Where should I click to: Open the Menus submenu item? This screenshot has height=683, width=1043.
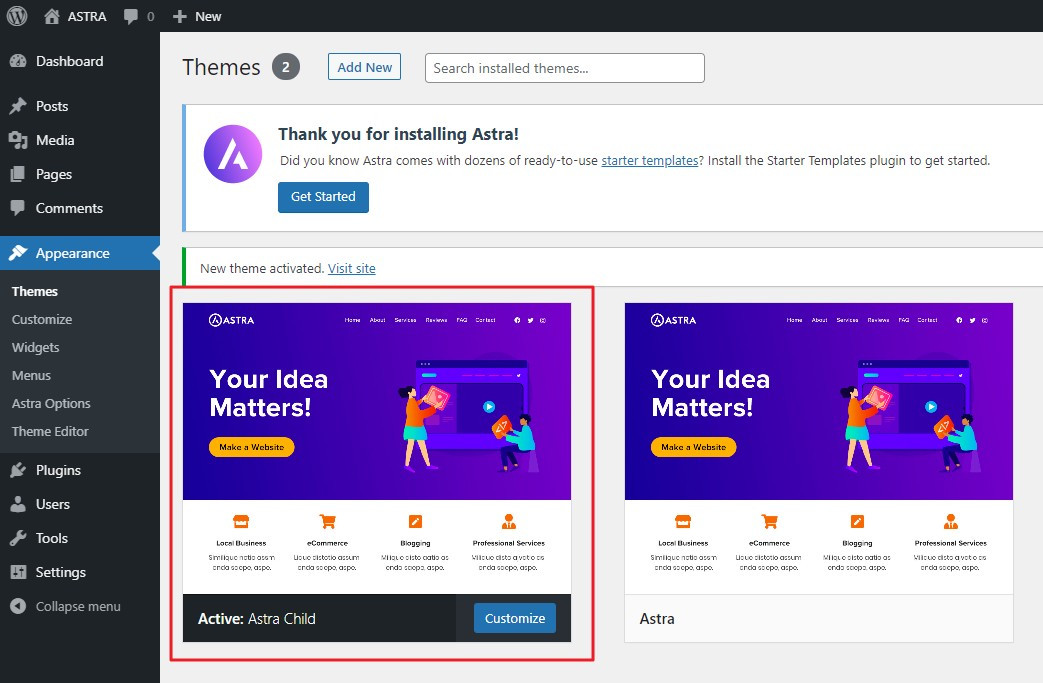31,375
